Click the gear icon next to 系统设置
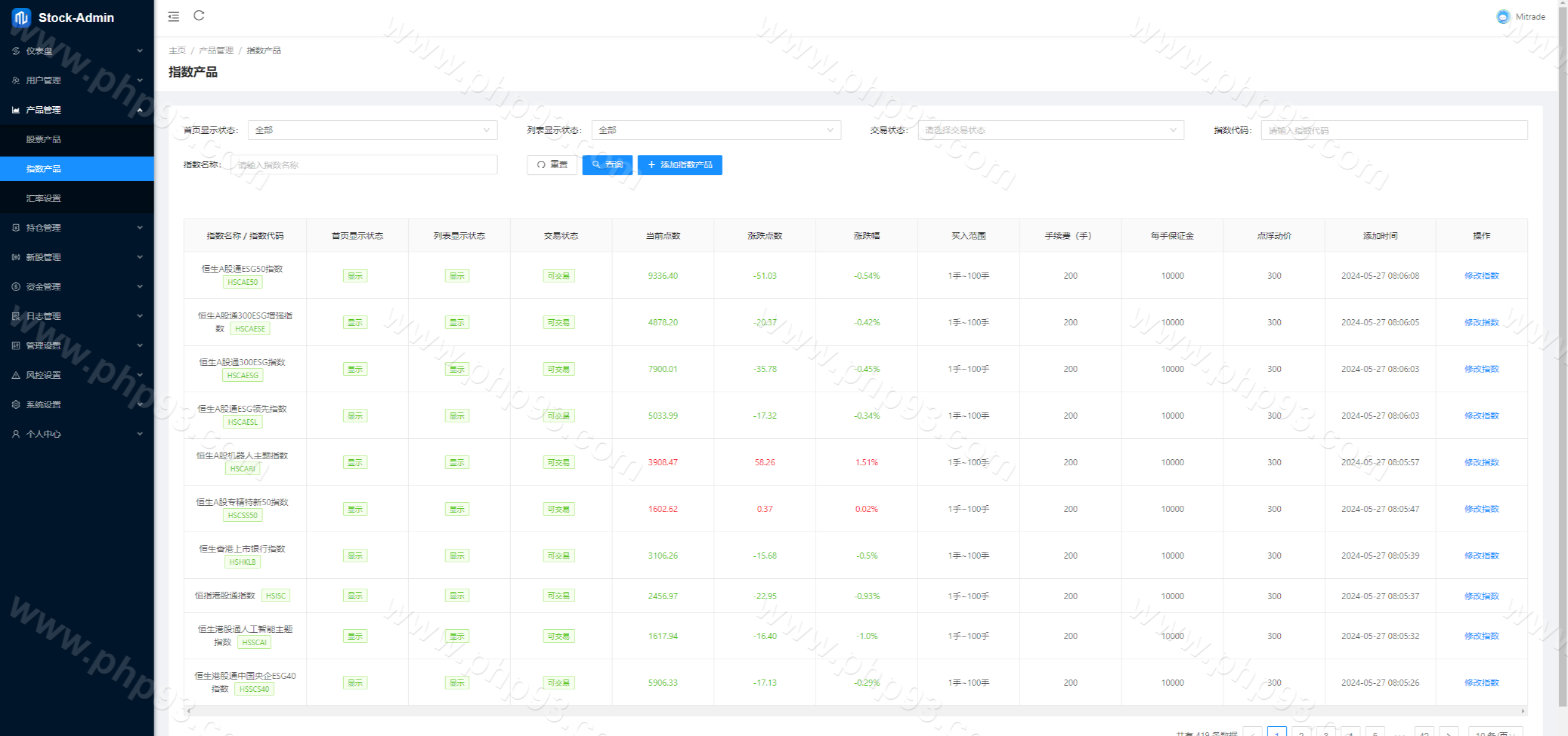This screenshot has height=736, width=1568. 16,405
